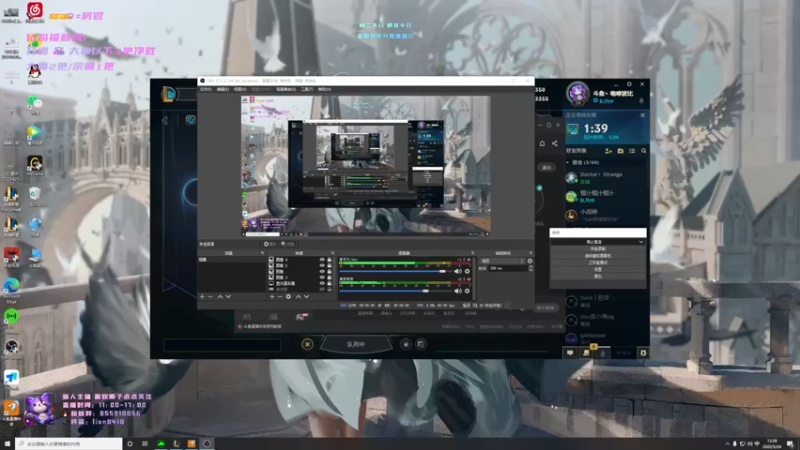Open second mixer channel settings gear
The image size is (800, 450).
[467, 291]
